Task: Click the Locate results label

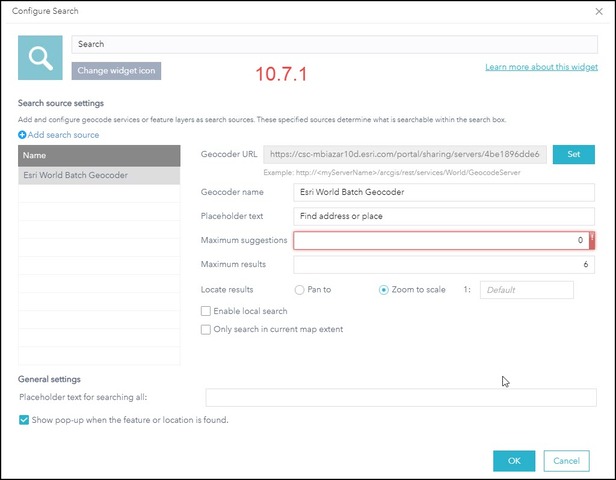Action: coord(227,290)
